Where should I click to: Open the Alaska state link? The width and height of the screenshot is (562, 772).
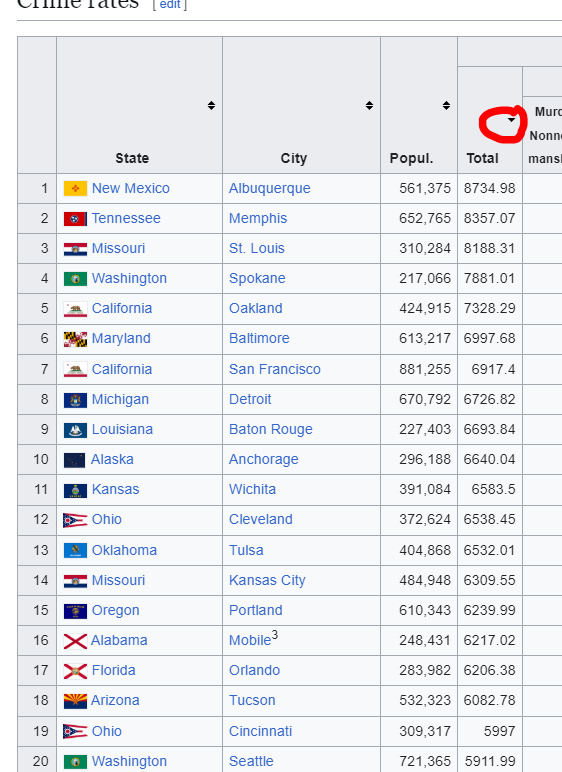point(112,459)
